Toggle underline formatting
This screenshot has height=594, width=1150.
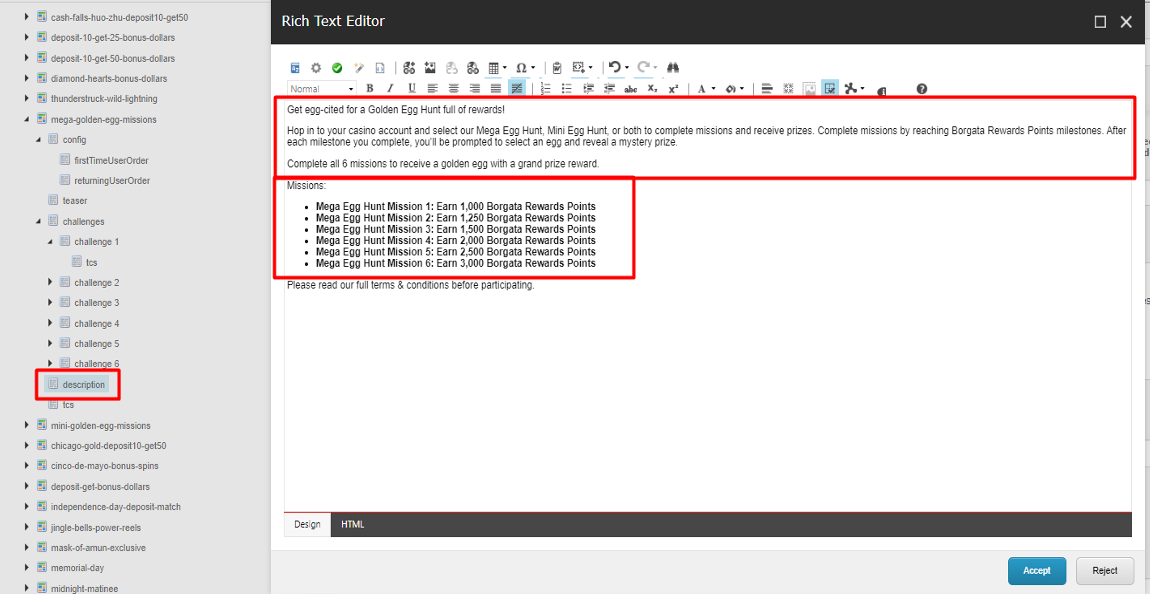(x=411, y=89)
